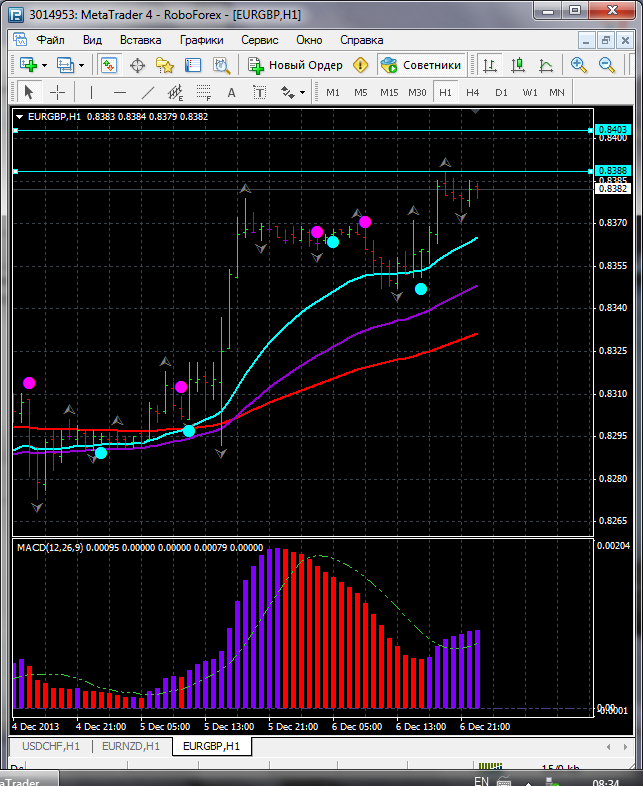Screen dimensions: 643x786
Task: Zoom in on the chart
Action: pyautogui.click(x=579, y=65)
